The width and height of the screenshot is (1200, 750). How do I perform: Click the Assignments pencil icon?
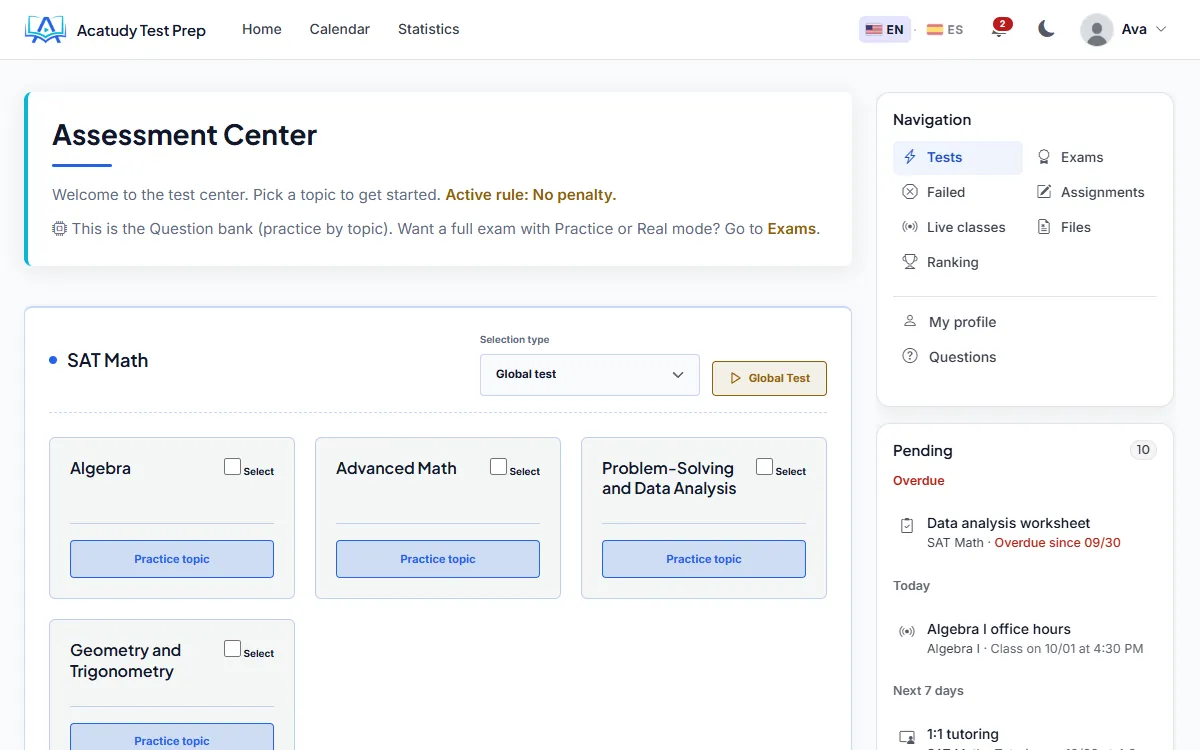(x=1044, y=192)
